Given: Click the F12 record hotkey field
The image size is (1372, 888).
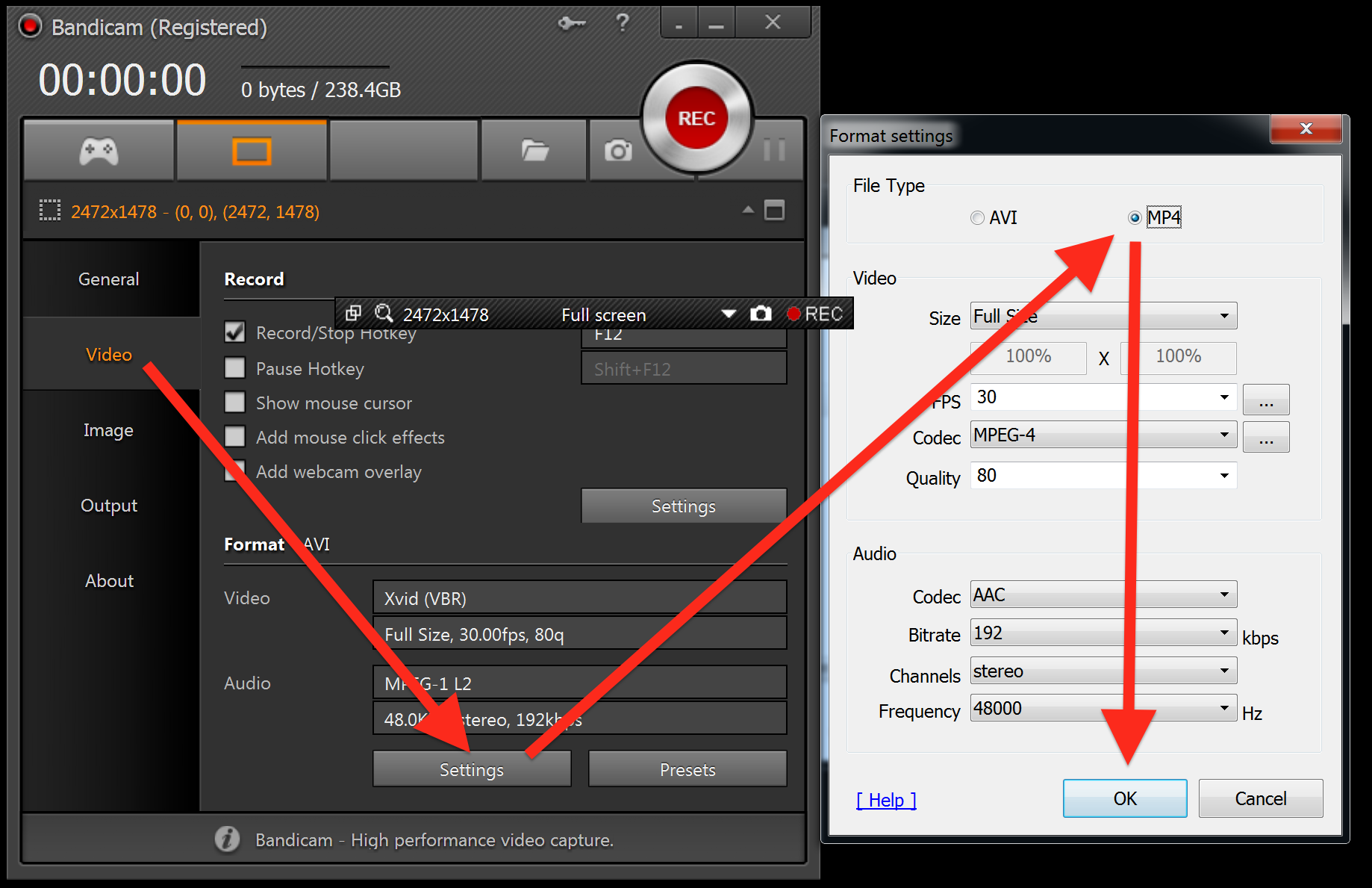Looking at the screenshot, I should 684,338.
